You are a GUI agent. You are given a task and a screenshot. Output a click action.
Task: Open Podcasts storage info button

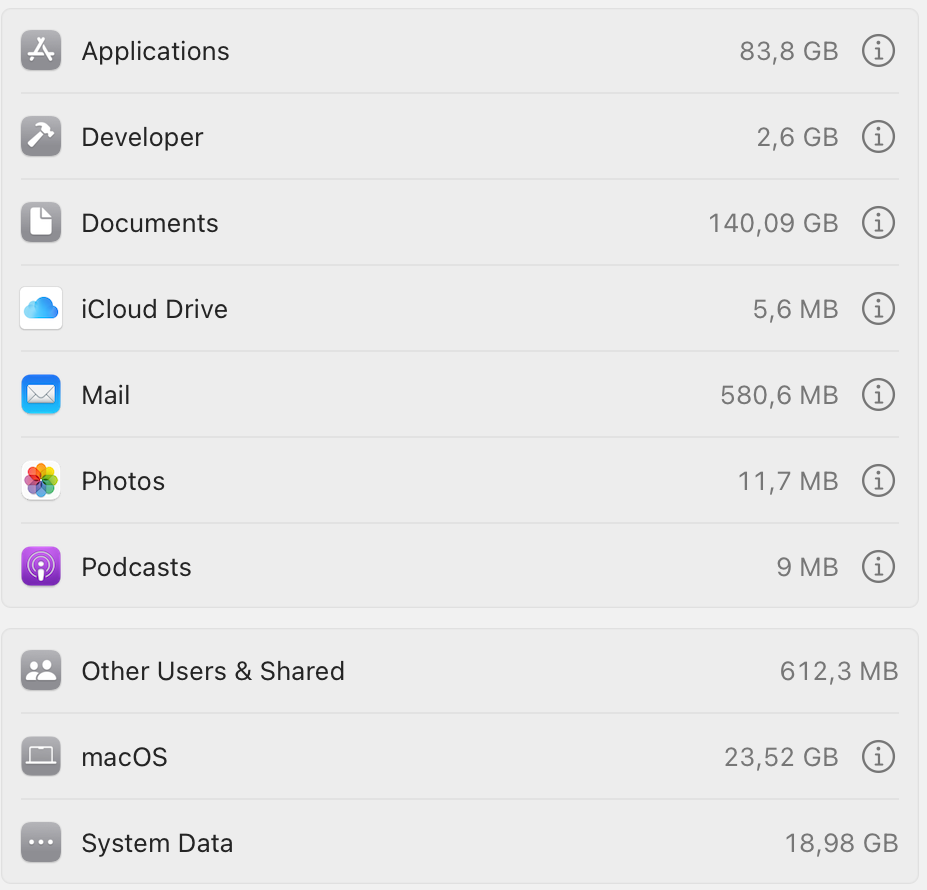tap(878, 567)
